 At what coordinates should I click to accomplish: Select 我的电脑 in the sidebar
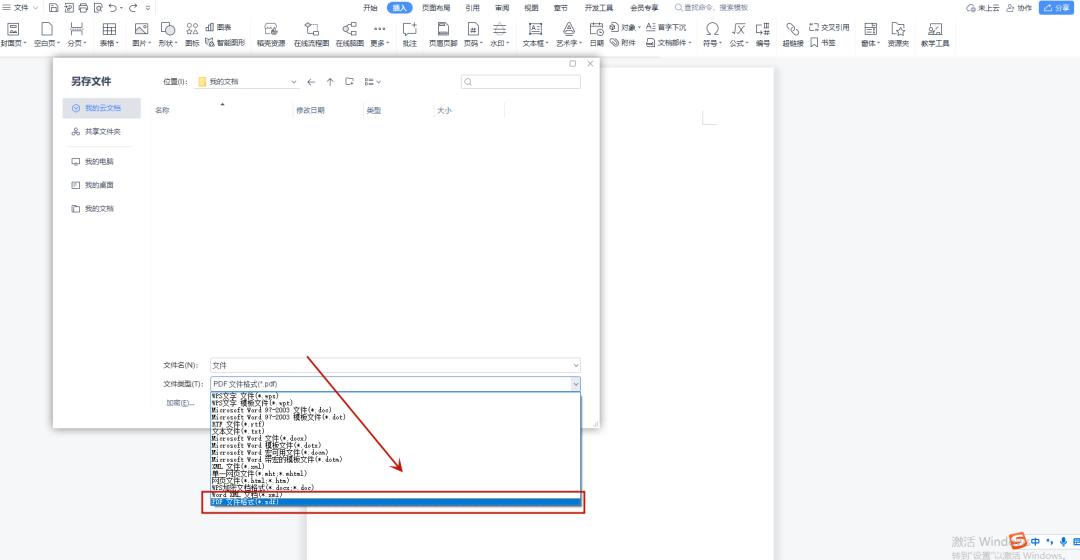point(98,161)
